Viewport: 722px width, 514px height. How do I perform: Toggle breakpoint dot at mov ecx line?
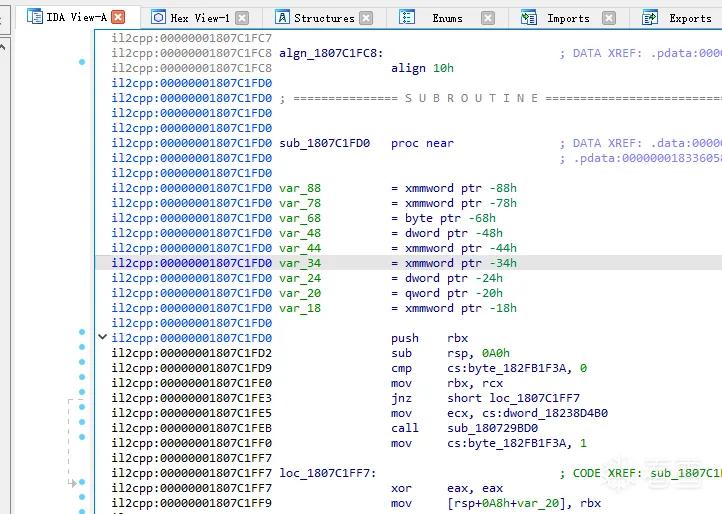click(82, 407)
